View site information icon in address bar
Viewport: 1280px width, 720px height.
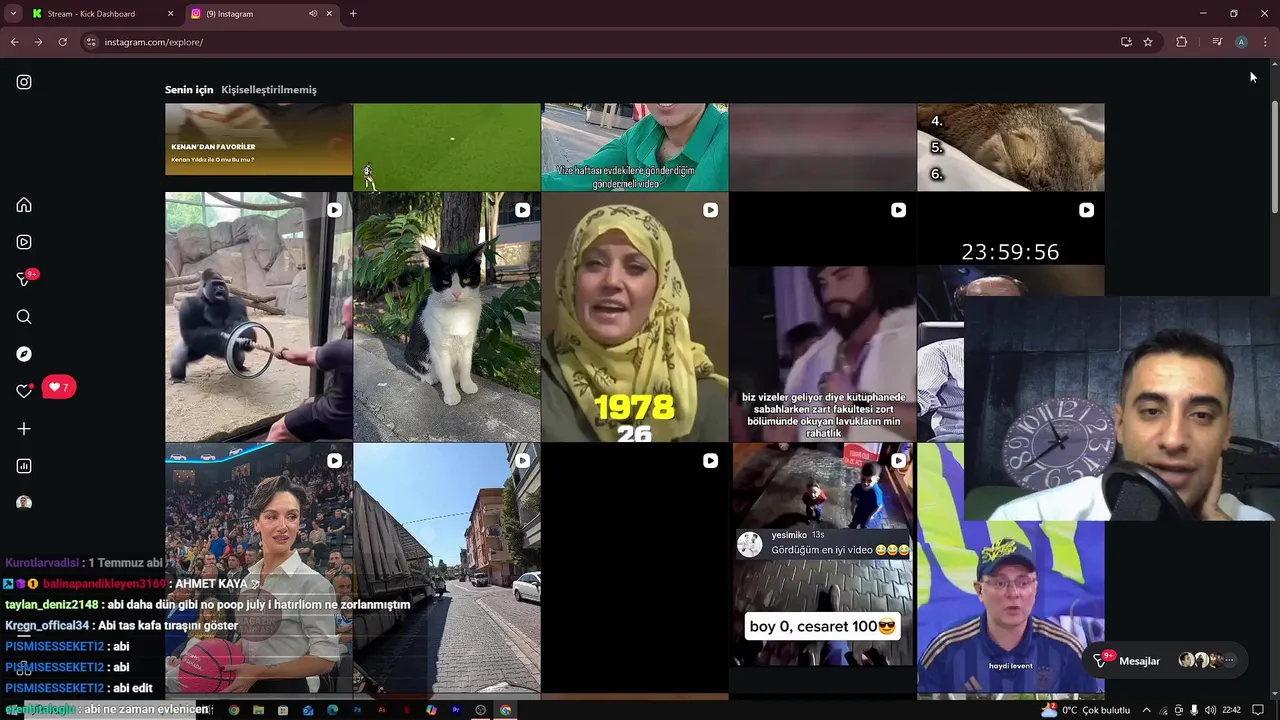click(x=91, y=42)
